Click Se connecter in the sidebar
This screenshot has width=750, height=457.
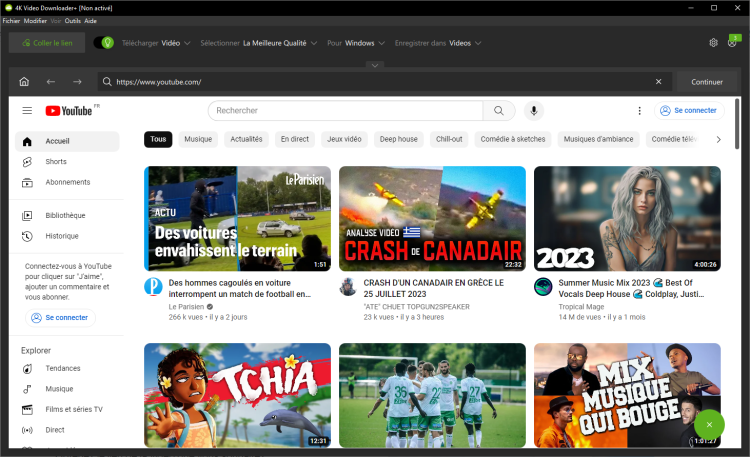tap(60, 318)
